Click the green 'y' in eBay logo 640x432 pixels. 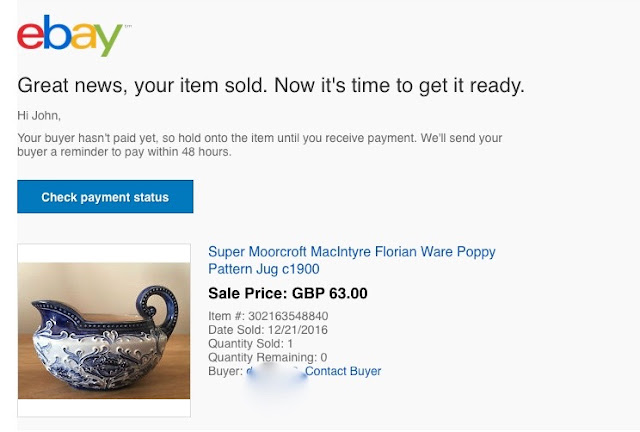[x=108, y=40]
